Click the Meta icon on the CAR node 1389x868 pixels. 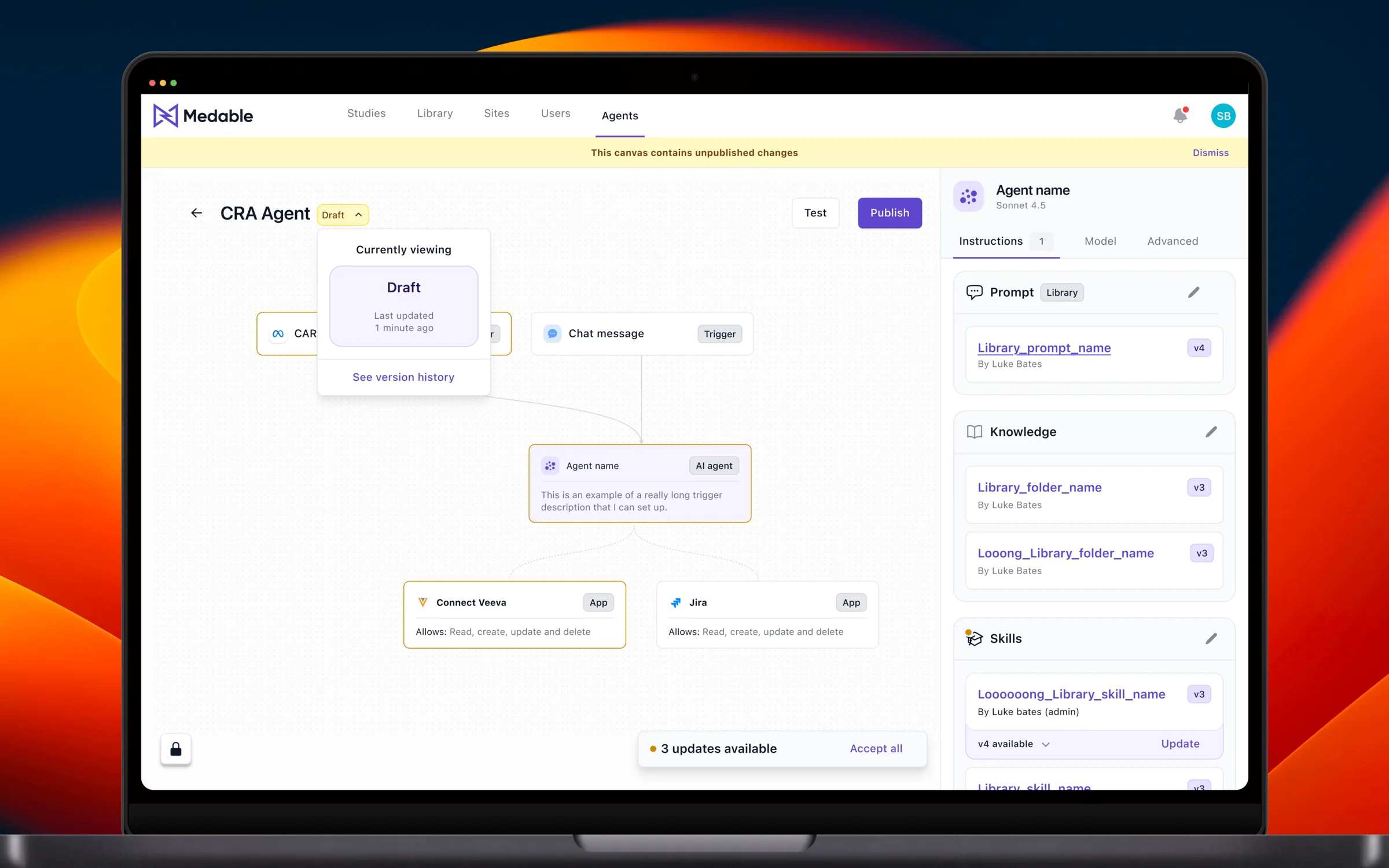click(x=278, y=333)
